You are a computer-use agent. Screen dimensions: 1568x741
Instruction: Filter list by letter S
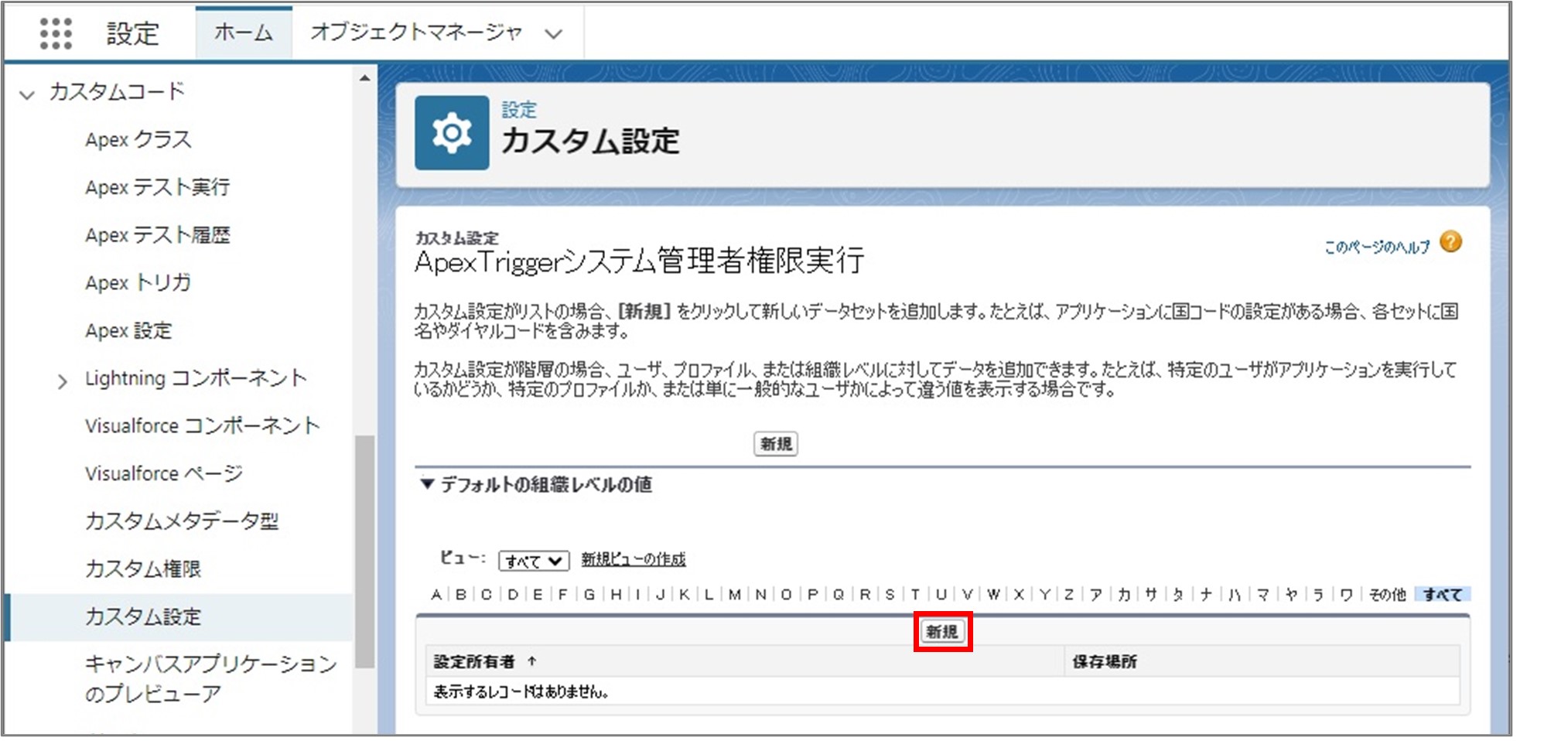pos(890,595)
